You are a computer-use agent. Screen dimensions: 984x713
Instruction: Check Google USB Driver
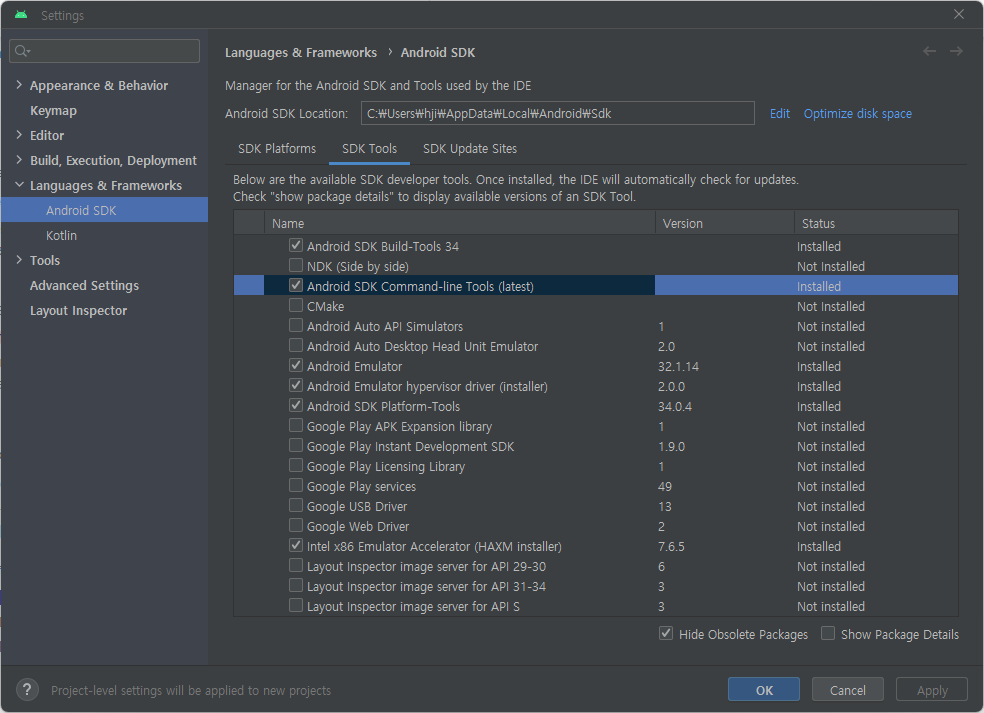[296, 506]
